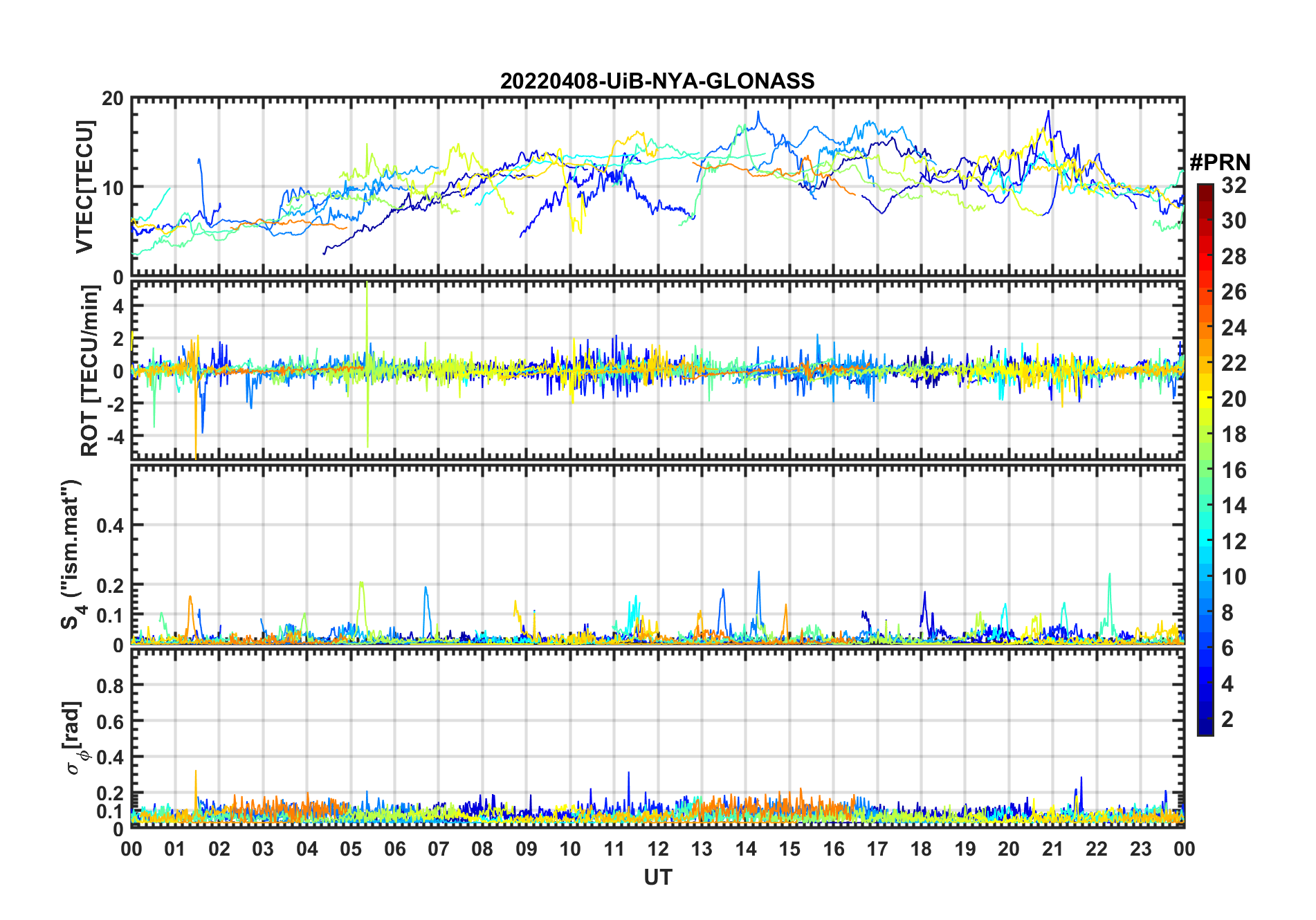Image resolution: width=1316 pixels, height=920 pixels.
Task: Click colorbar tick label 32
Action: (1234, 185)
